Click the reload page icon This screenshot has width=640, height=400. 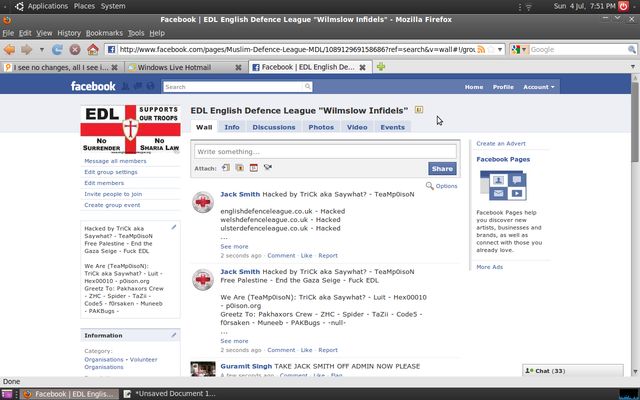[59, 49]
